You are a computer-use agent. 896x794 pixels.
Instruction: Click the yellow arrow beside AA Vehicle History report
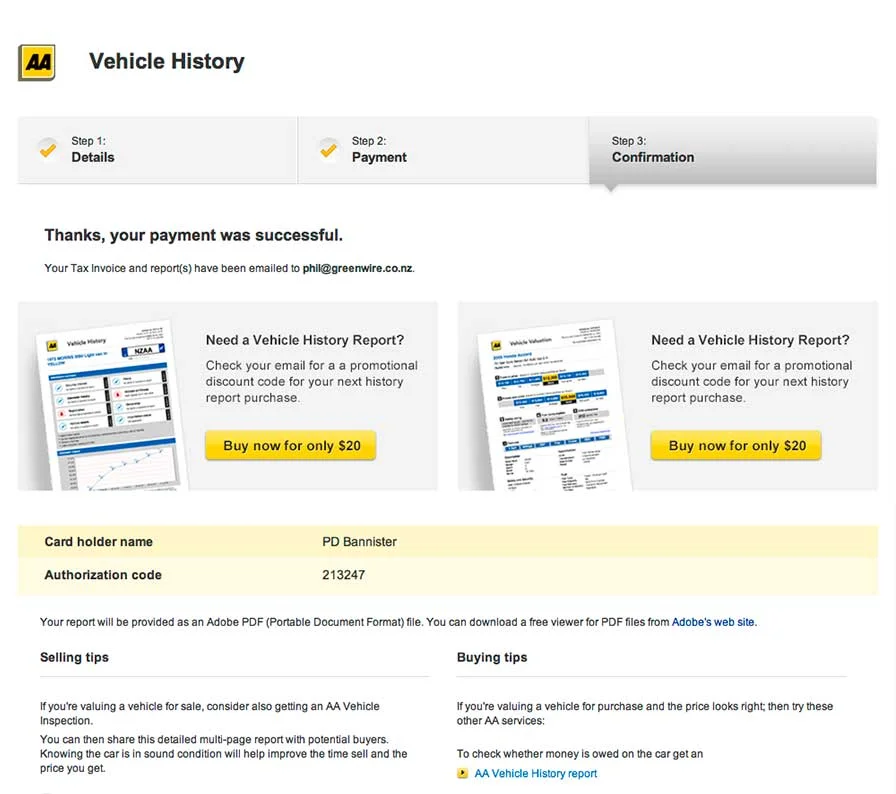click(462, 773)
